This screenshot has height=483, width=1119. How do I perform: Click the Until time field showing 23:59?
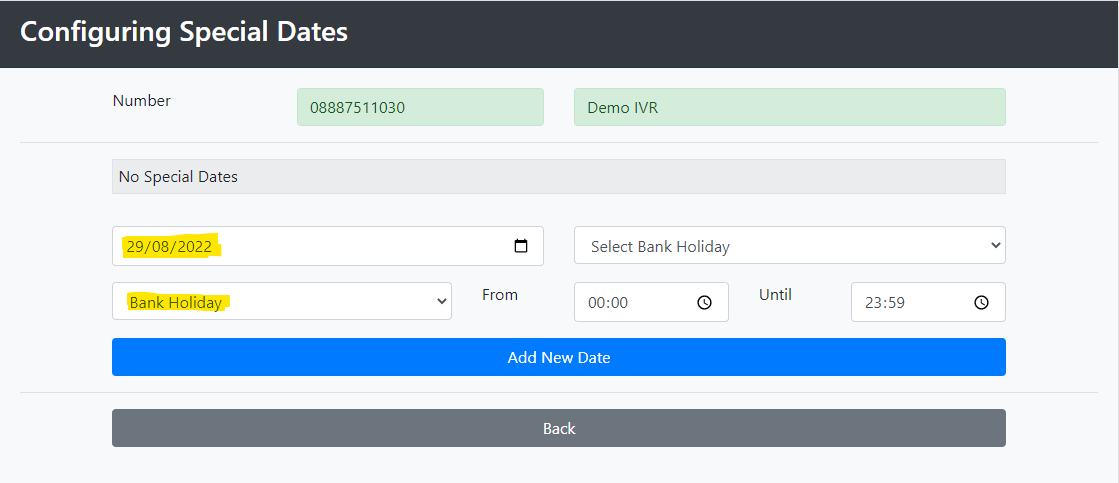click(928, 302)
